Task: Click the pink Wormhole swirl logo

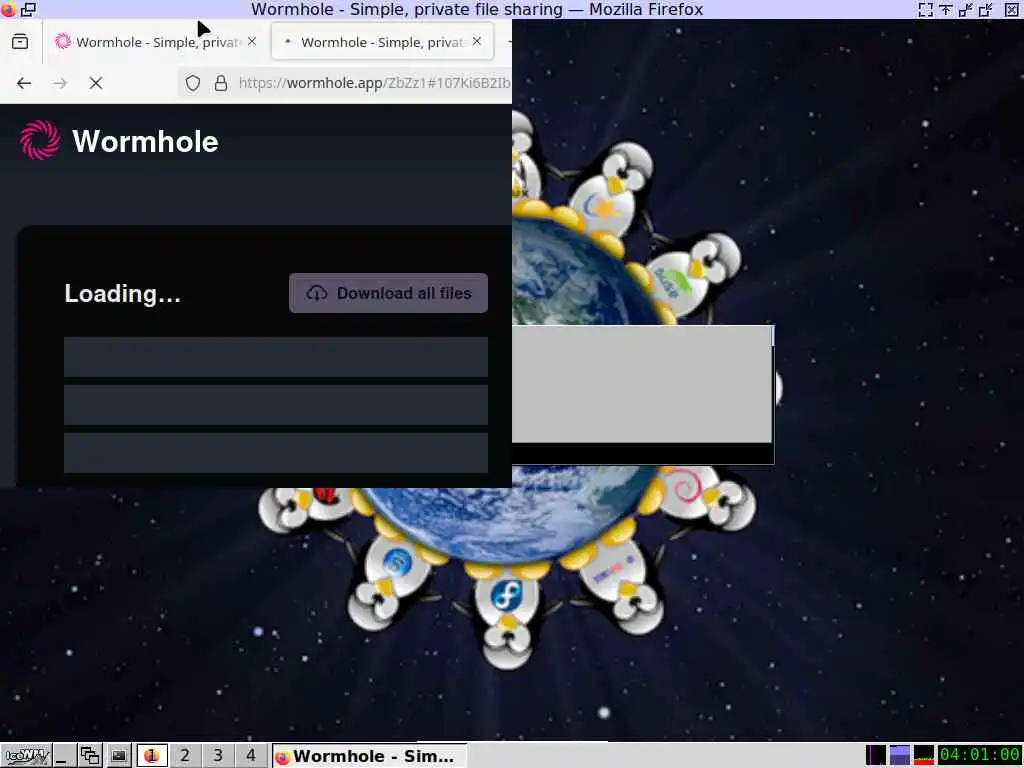Action: 40,140
